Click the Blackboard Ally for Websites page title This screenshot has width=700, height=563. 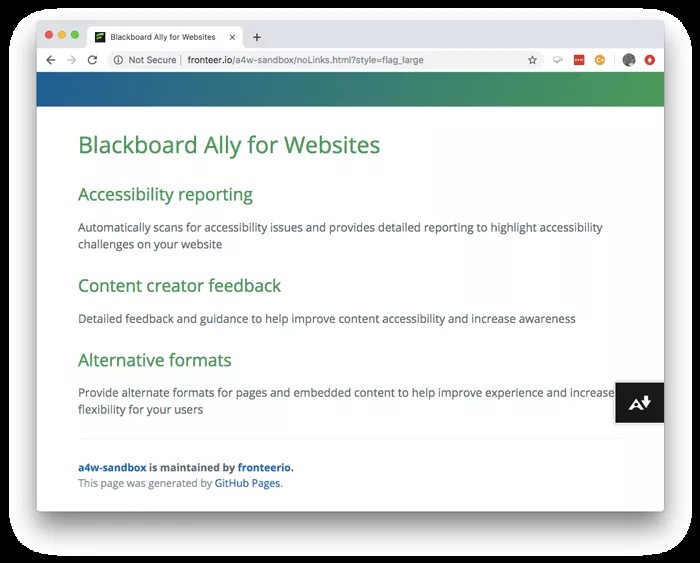229,145
